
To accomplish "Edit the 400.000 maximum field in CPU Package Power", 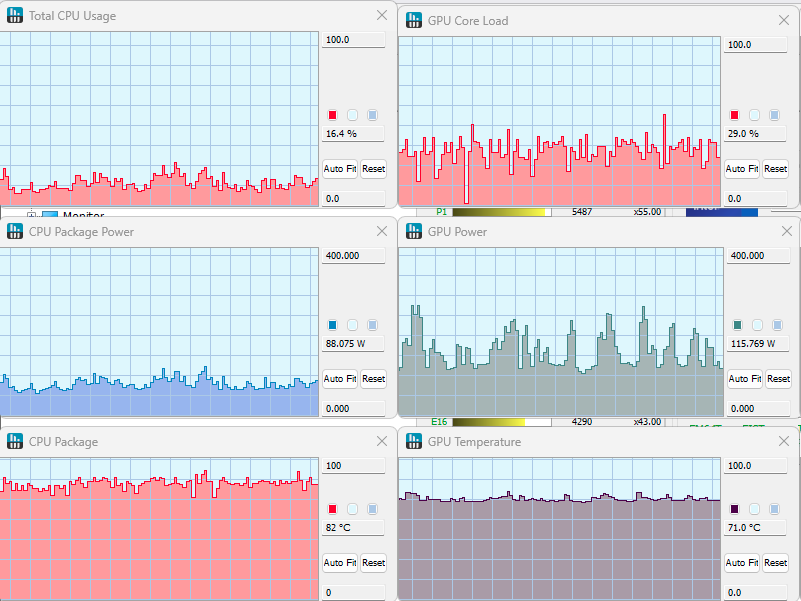I will click(353, 256).
